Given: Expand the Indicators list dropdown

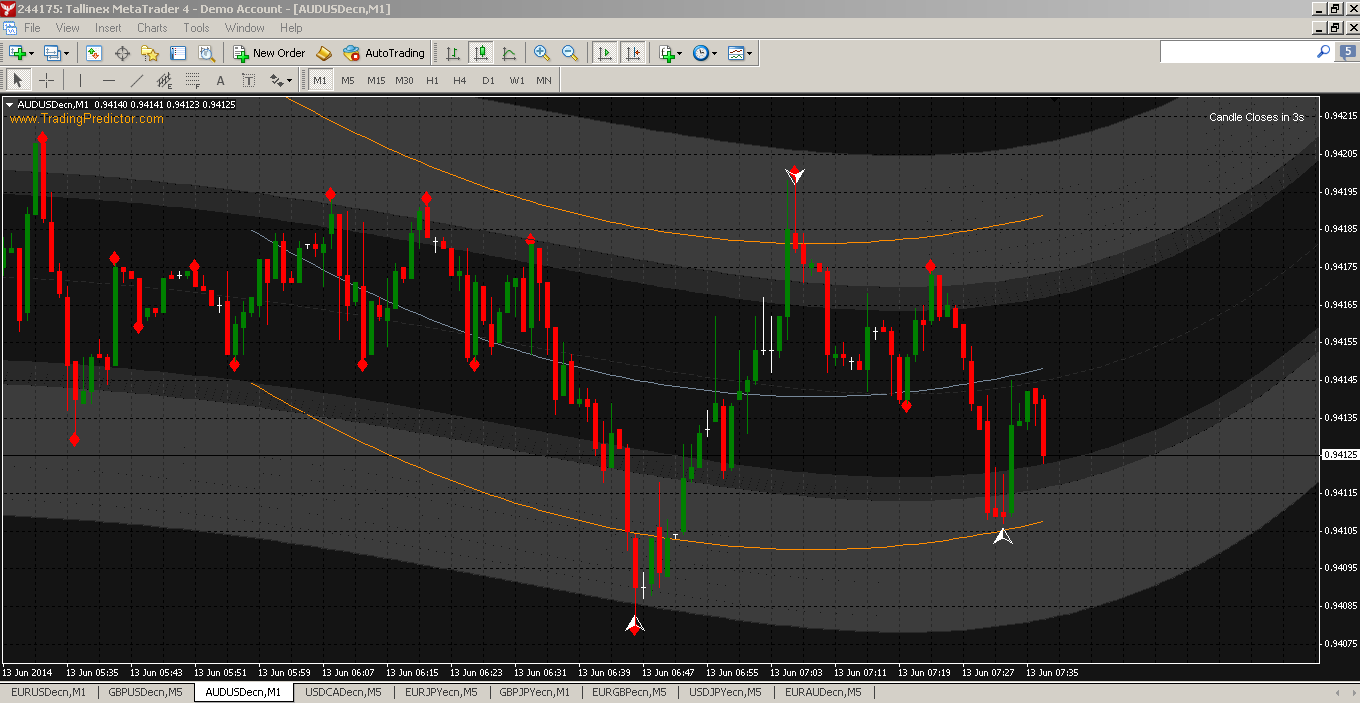Looking at the screenshot, I should [670, 53].
